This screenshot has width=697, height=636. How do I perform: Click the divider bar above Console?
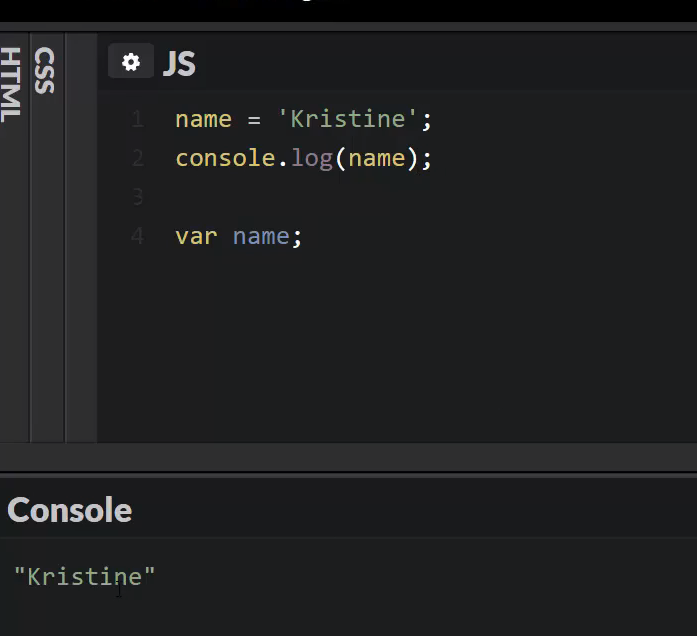click(348, 457)
